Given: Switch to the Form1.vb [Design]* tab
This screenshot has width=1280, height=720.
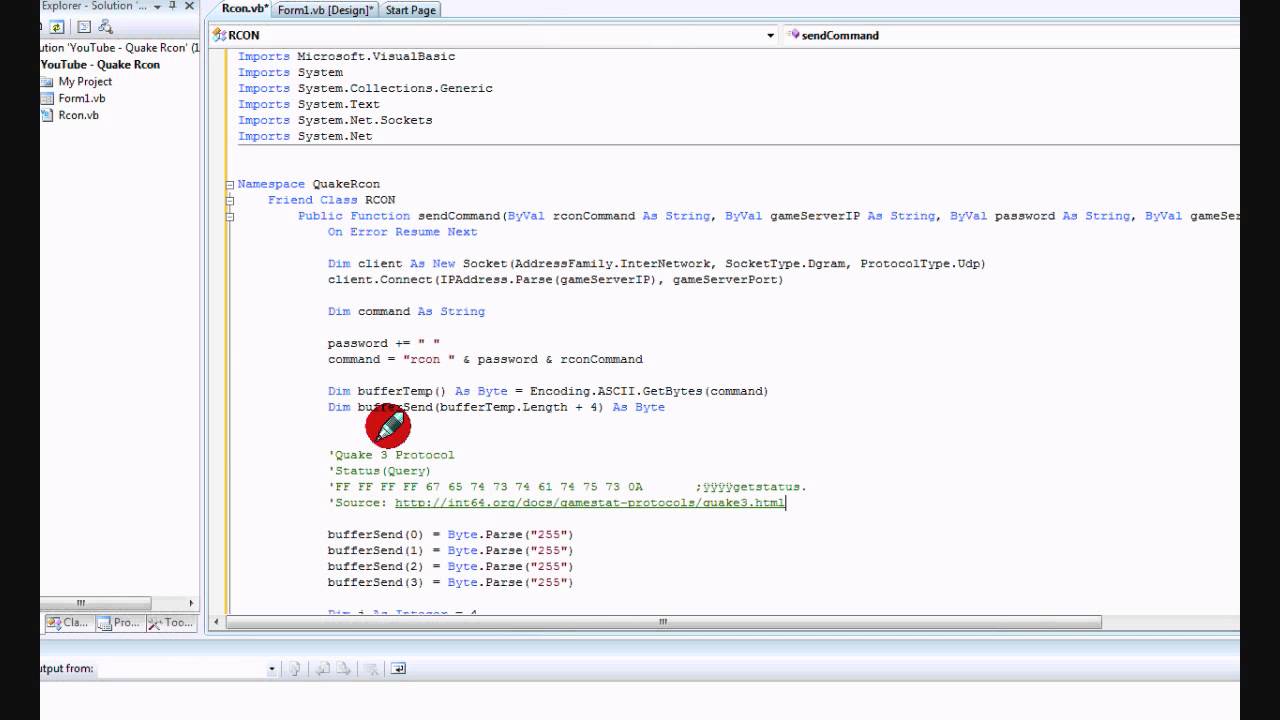Looking at the screenshot, I should coord(325,10).
